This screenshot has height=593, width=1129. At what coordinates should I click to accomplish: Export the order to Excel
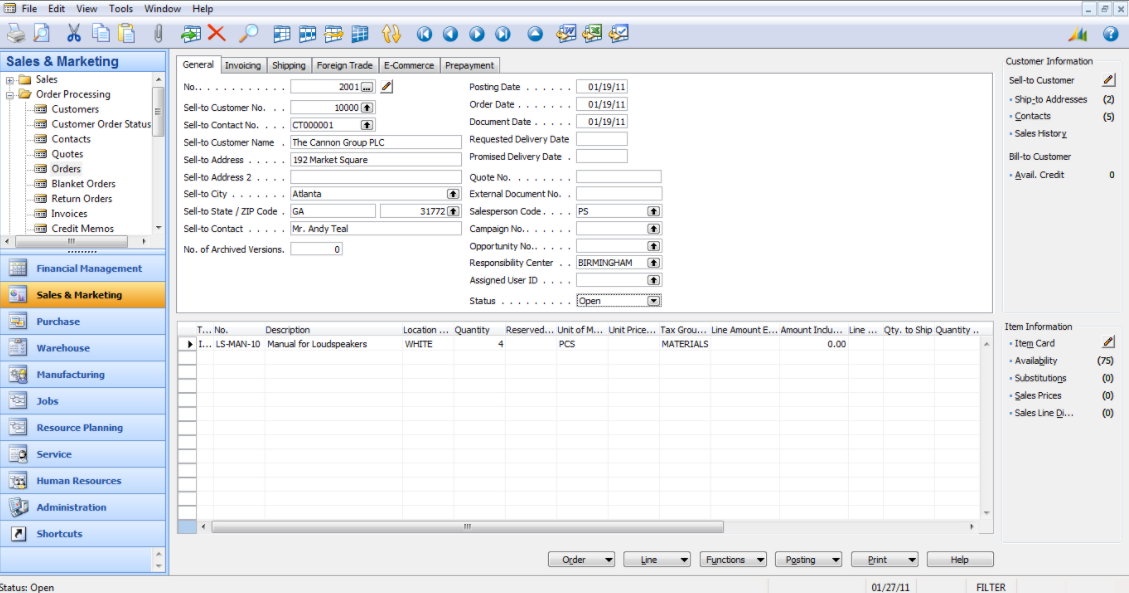click(x=592, y=33)
